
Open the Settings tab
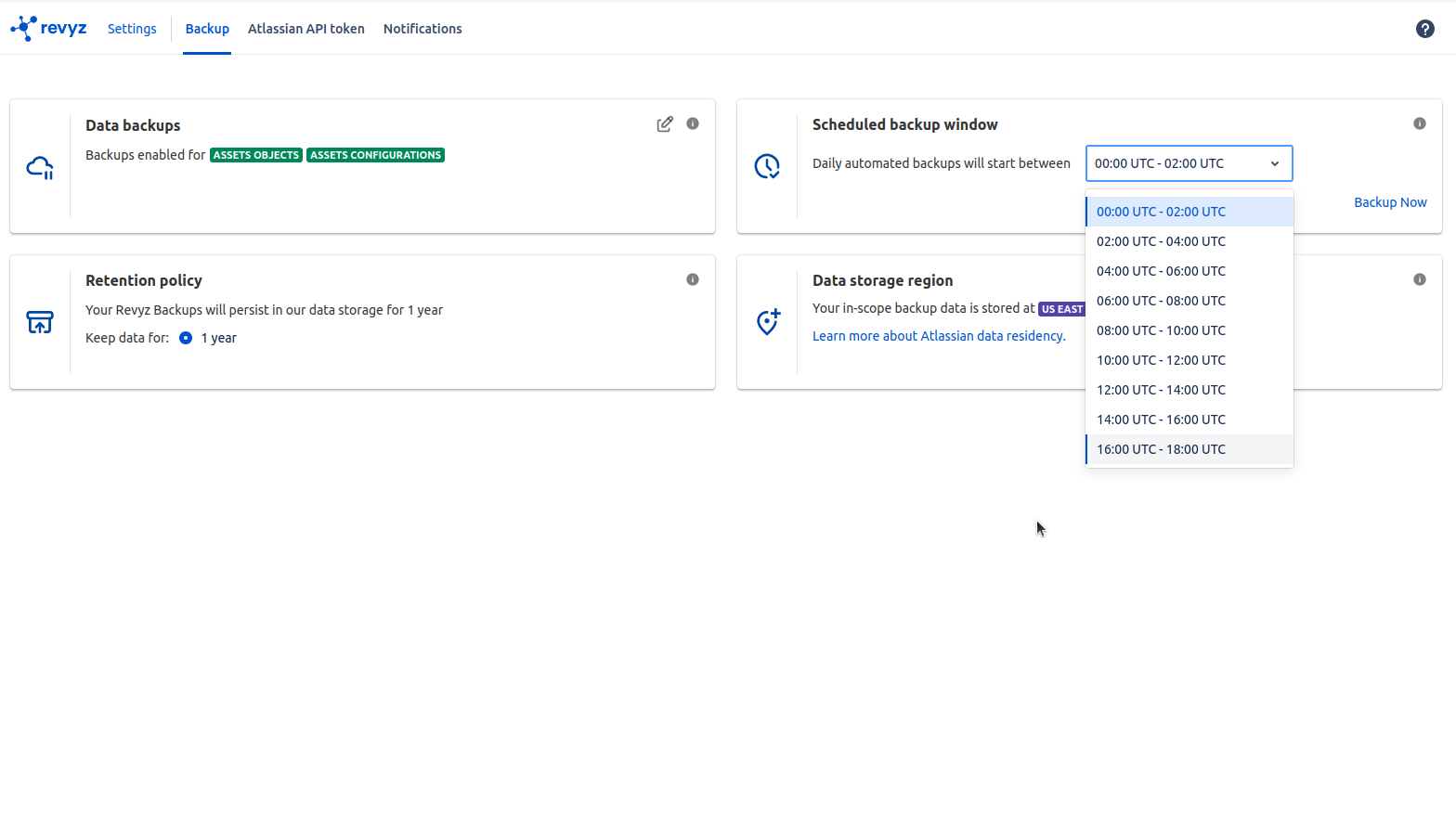(x=132, y=29)
